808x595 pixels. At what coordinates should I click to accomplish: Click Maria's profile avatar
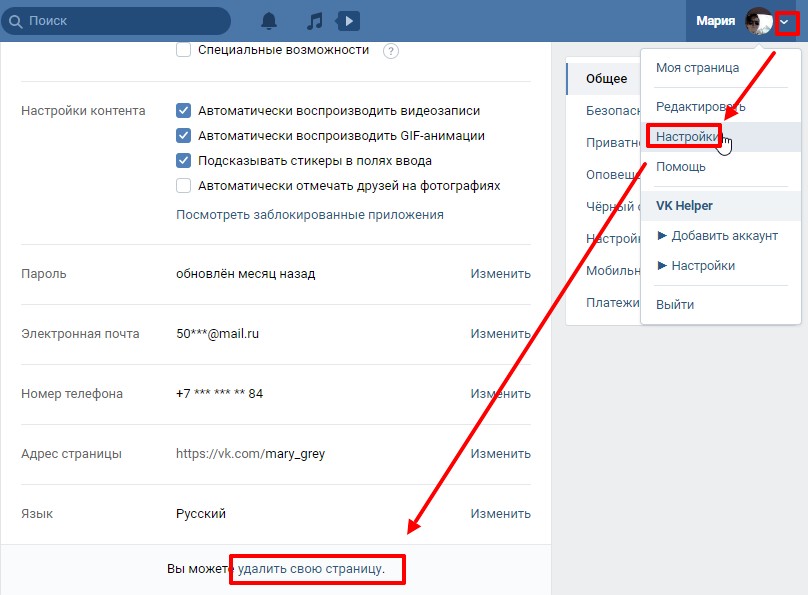[x=759, y=21]
